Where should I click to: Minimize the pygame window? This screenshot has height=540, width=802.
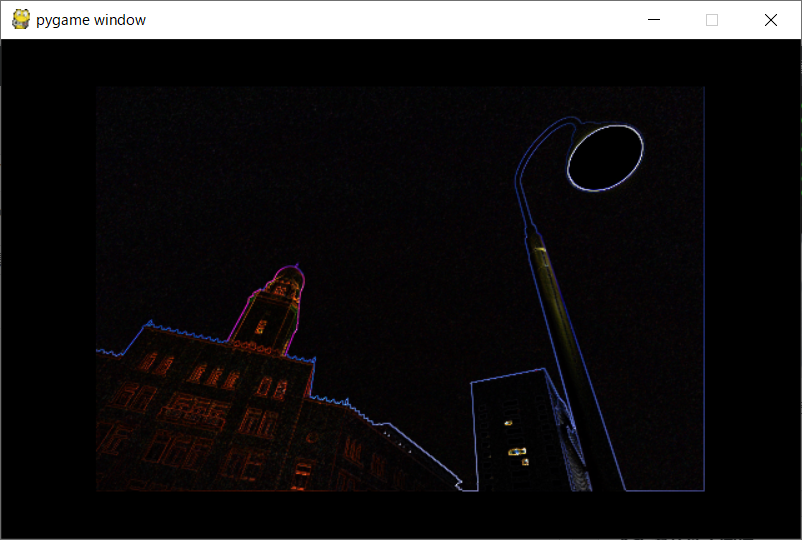coord(654,20)
